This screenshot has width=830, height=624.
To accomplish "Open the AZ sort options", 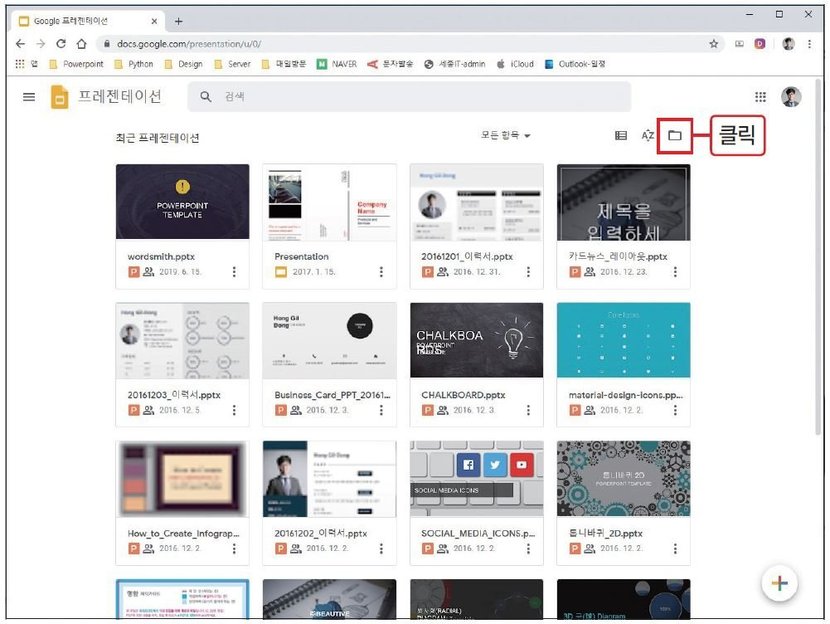I will point(648,135).
